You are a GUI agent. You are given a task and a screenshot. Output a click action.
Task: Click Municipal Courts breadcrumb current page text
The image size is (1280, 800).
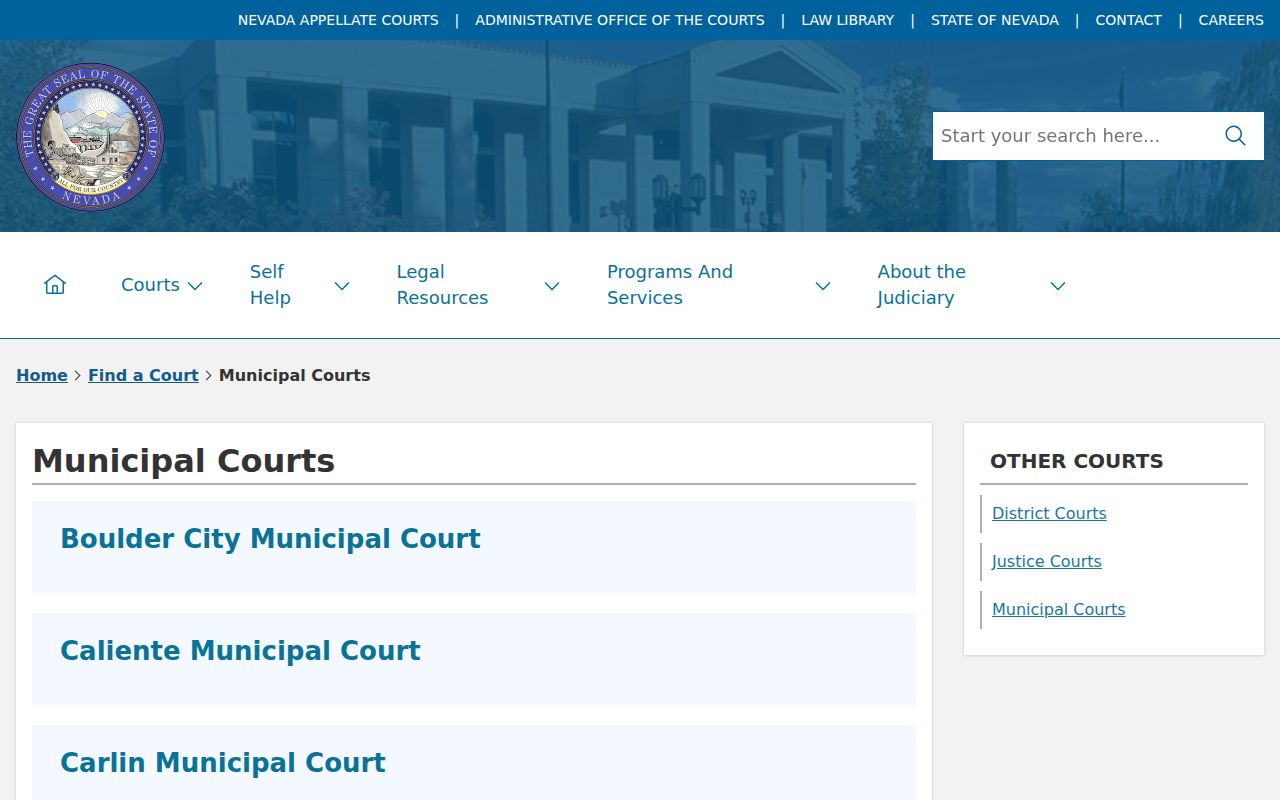click(x=295, y=375)
